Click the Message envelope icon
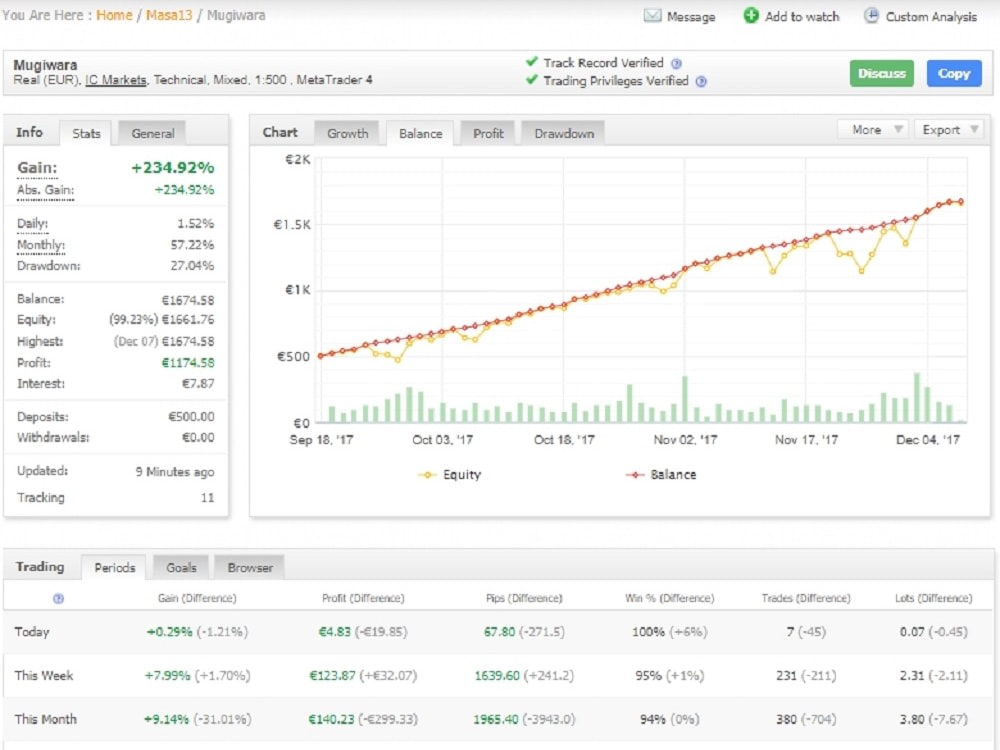Viewport: 1000px width, 750px height. pos(651,16)
